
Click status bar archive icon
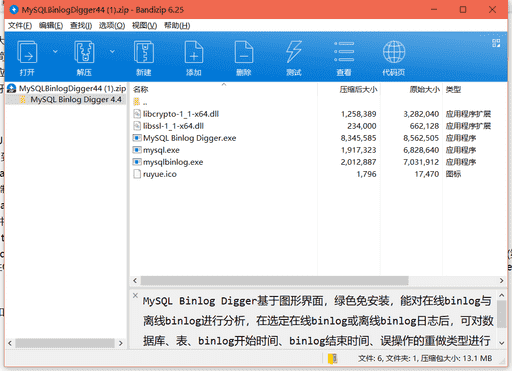click(332, 359)
